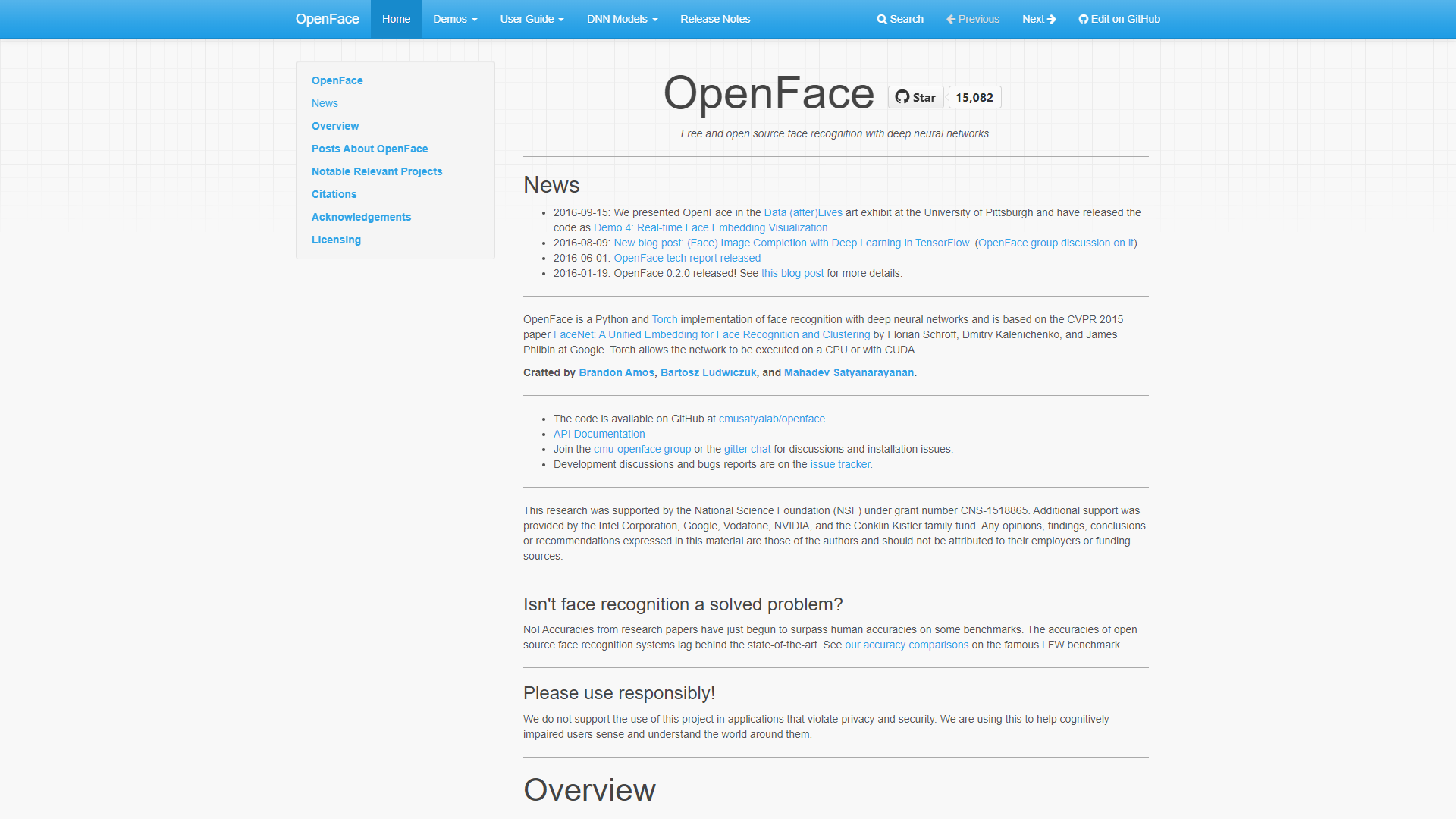This screenshot has height=819, width=1456.
Task: Expand the DNN Models dropdown
Action: click(621, 19)
